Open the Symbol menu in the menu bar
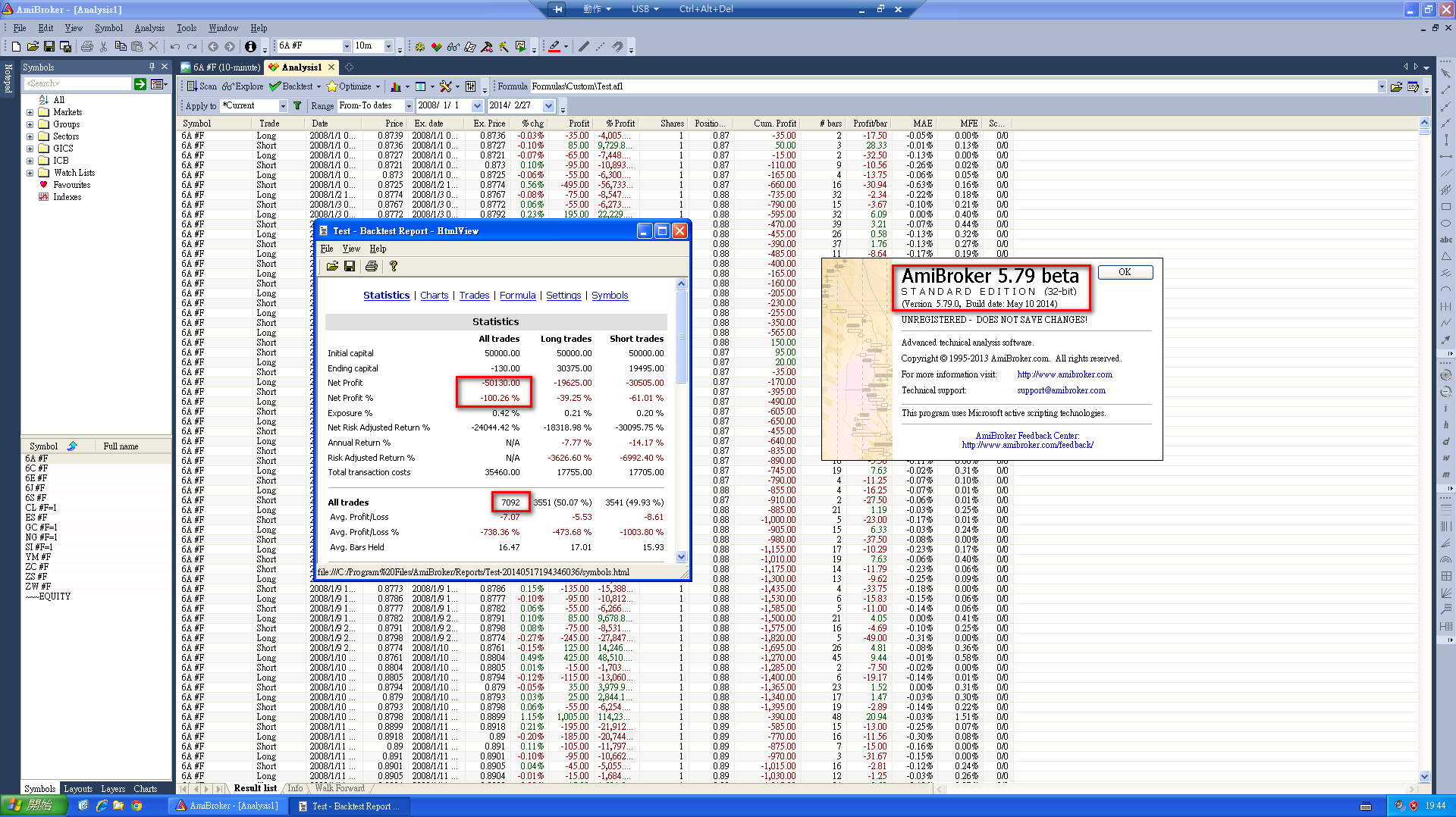 click(x=108, y=28)
